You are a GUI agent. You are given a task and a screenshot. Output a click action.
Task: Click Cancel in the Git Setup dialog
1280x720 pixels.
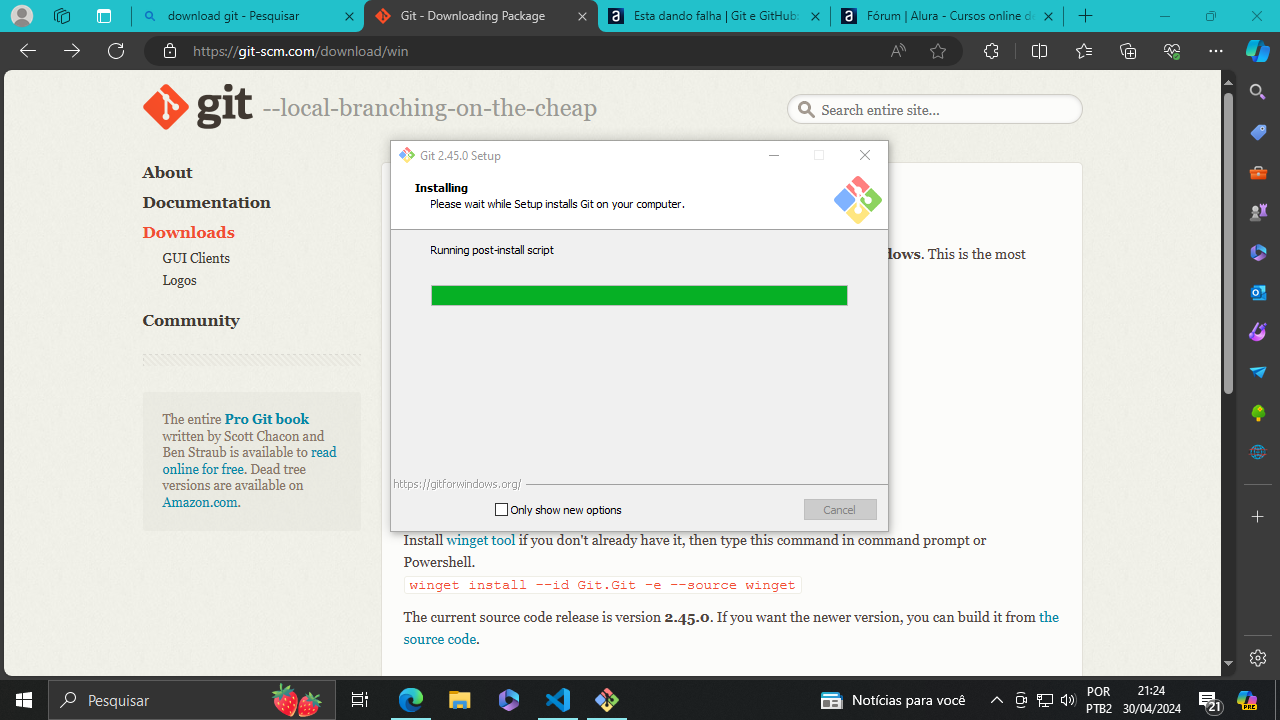click(840, 510)
